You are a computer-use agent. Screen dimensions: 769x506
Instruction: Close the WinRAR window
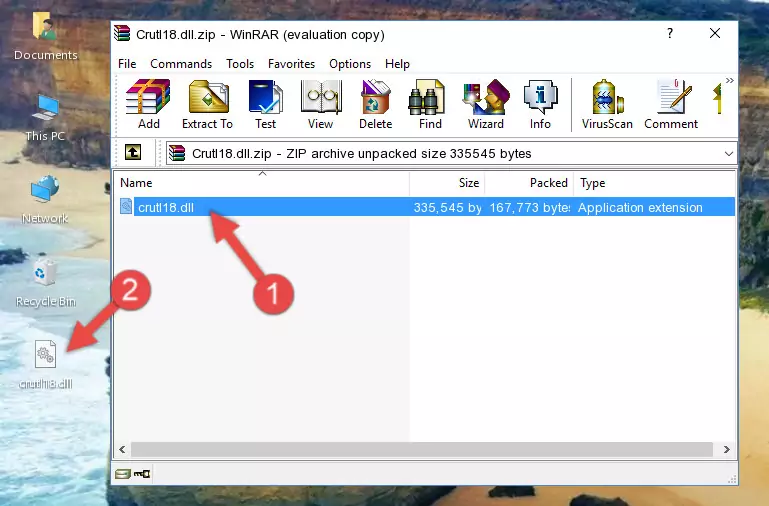point(715,33)
